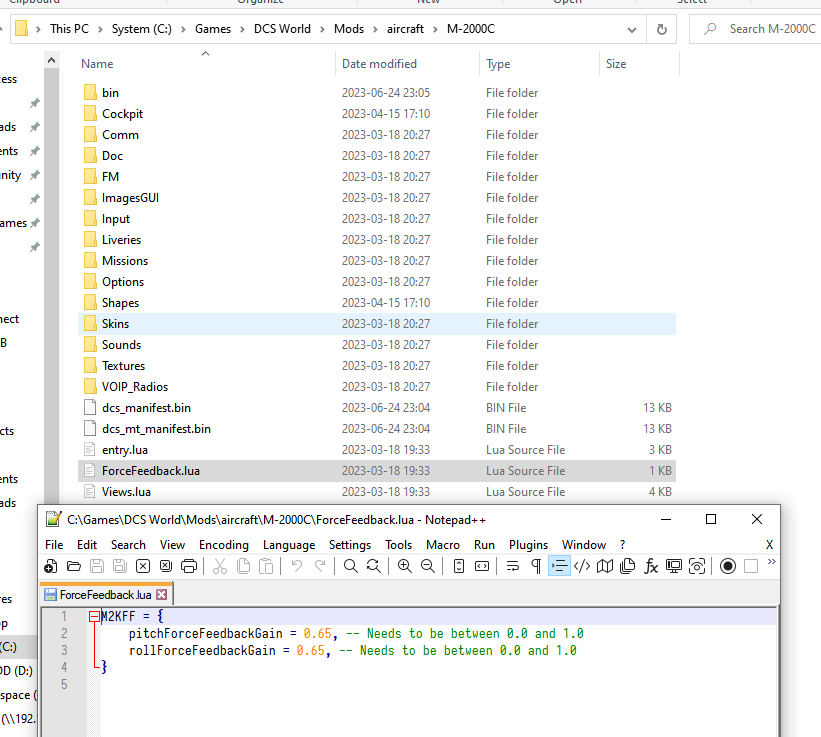Toggle Show All Characters pilcrow icon
This screenshot has width=821, height=737.
pyautogui.click(x=536, y=566)
